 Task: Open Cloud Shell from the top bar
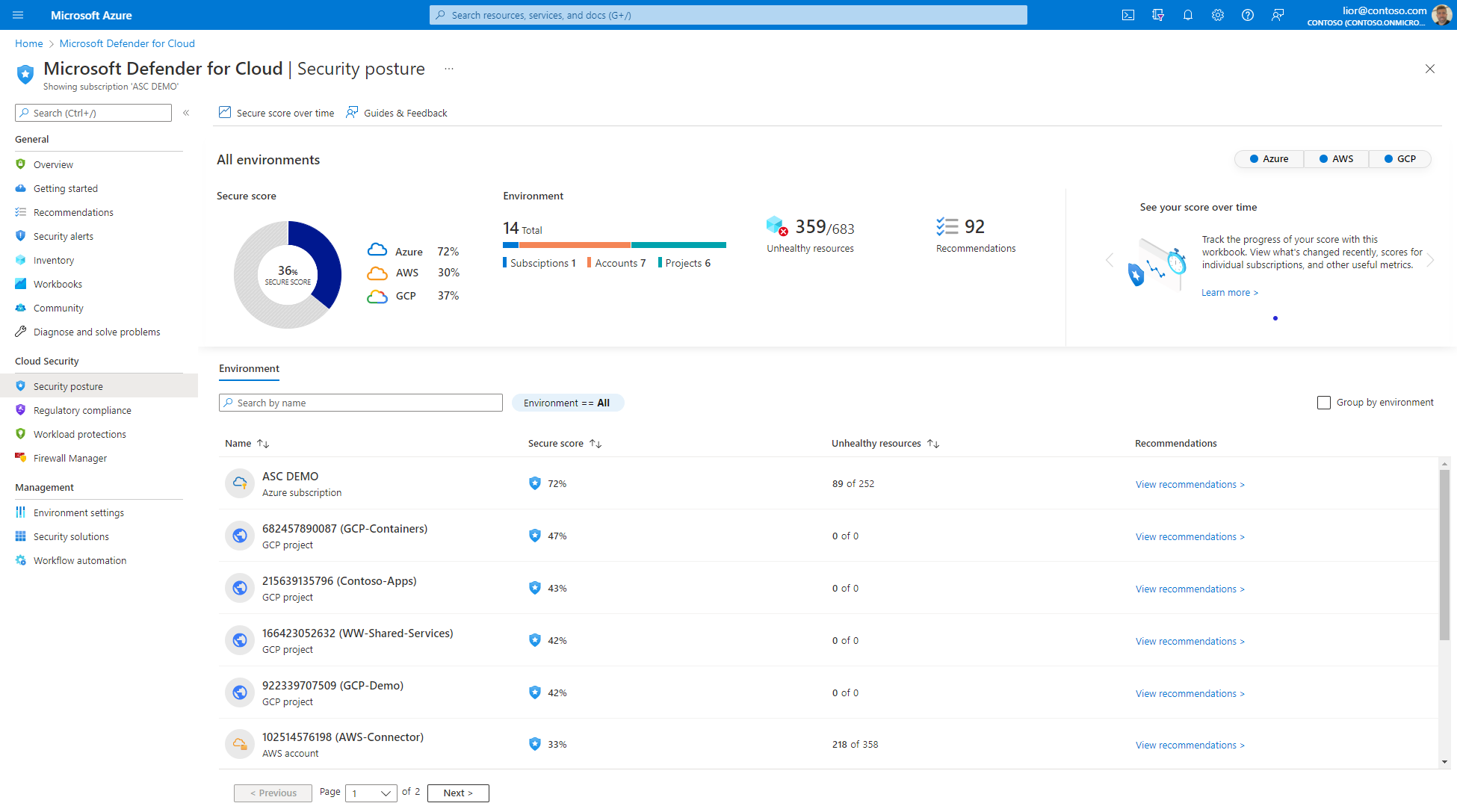(x=1128, y=15)
